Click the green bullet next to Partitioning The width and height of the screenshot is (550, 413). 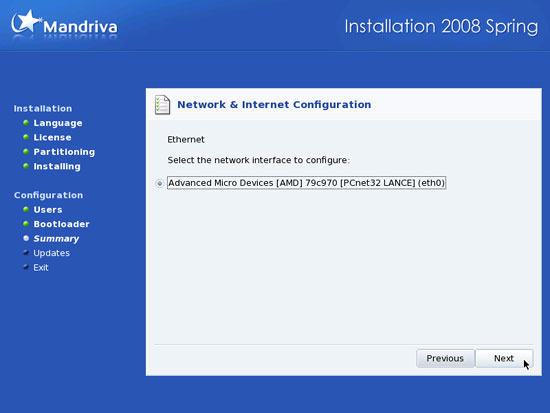pyautogui.click(x=26, y=151)
